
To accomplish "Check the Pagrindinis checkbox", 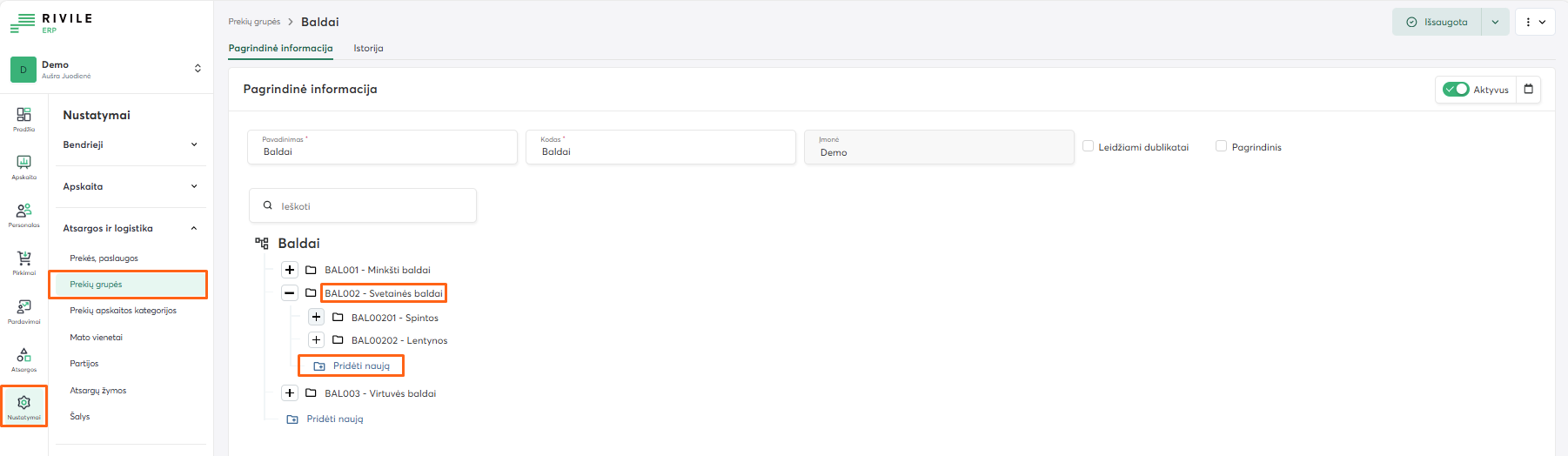I will (x=1221, y=146).
